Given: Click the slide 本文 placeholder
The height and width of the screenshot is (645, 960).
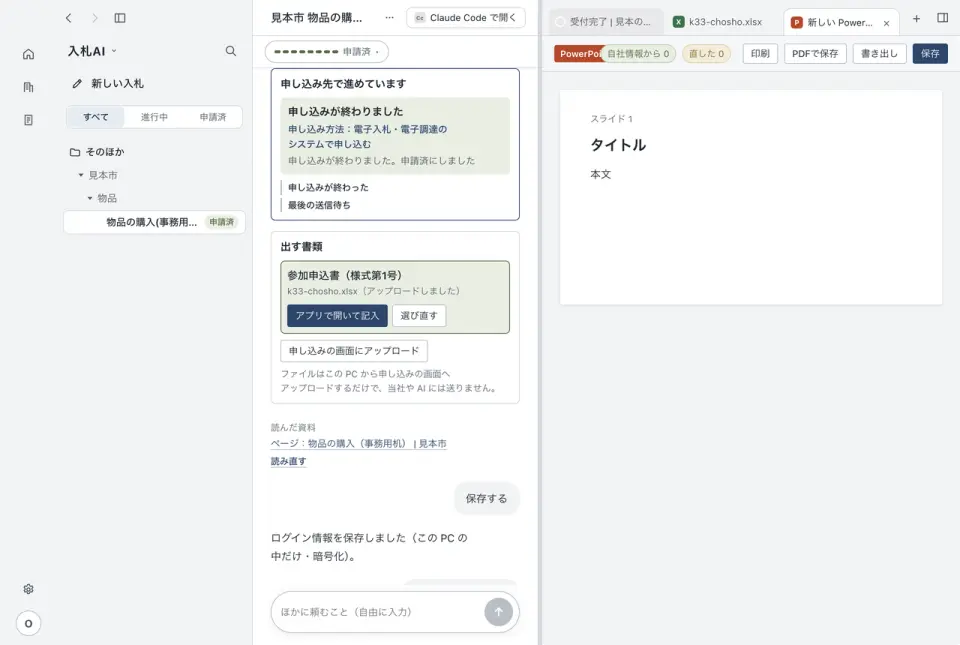Looking at the screenshot, I should pos(601,174).
